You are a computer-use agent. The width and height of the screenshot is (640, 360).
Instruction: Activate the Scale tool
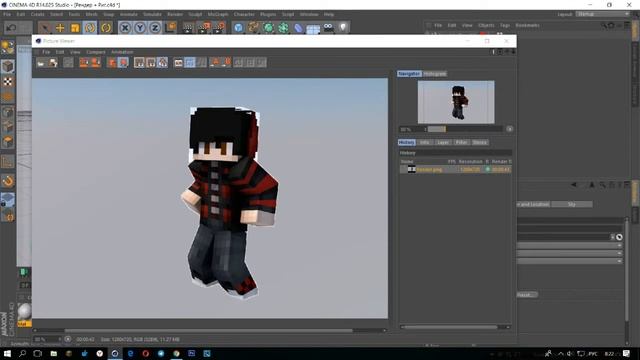point(75,28)
